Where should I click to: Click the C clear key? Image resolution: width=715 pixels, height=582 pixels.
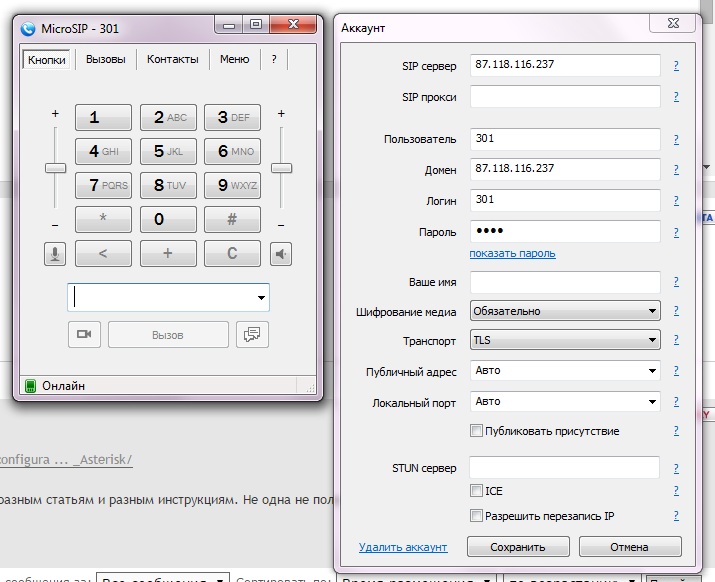click(x=232, y=253)
